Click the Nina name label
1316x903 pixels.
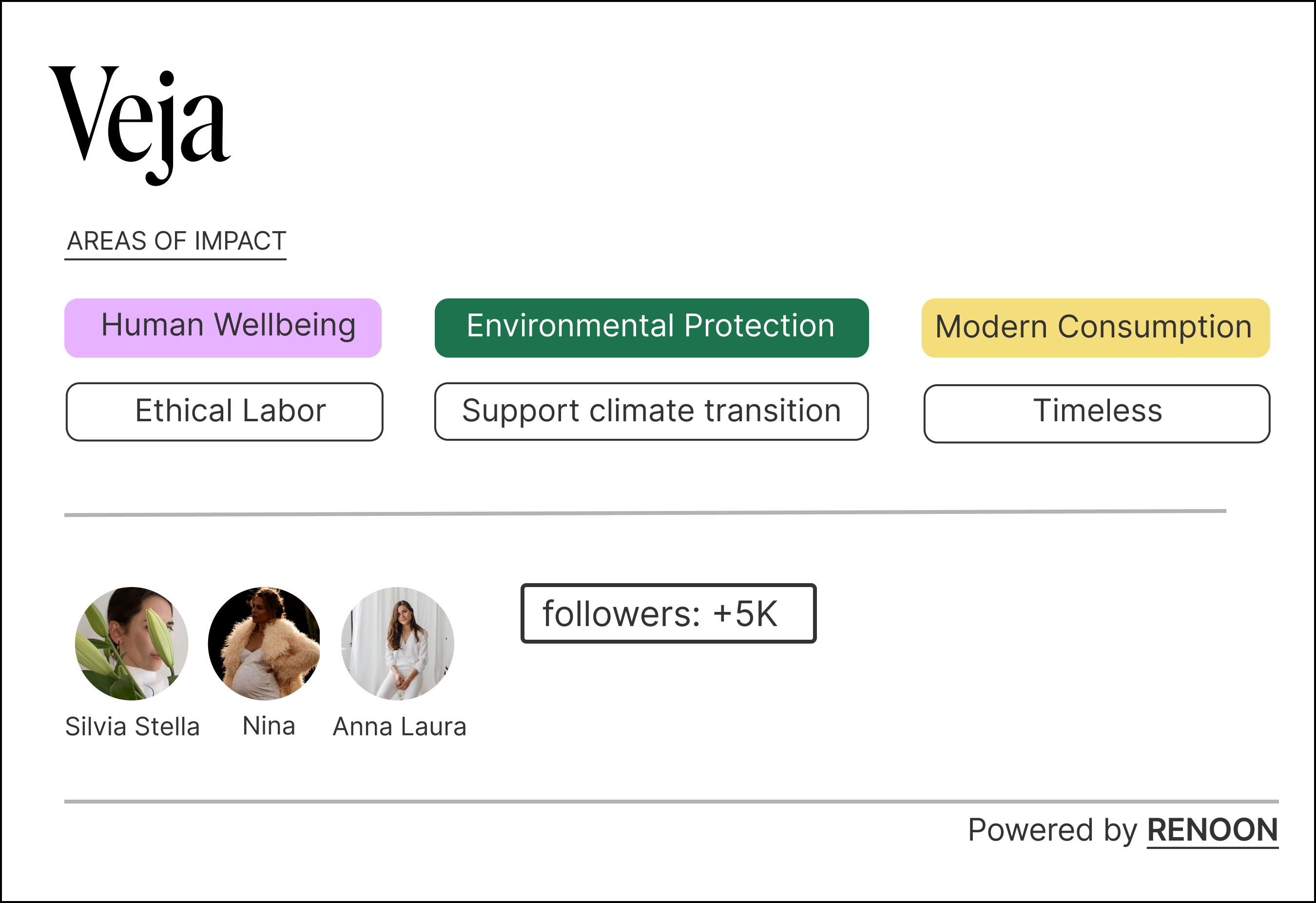click(269, 726)
